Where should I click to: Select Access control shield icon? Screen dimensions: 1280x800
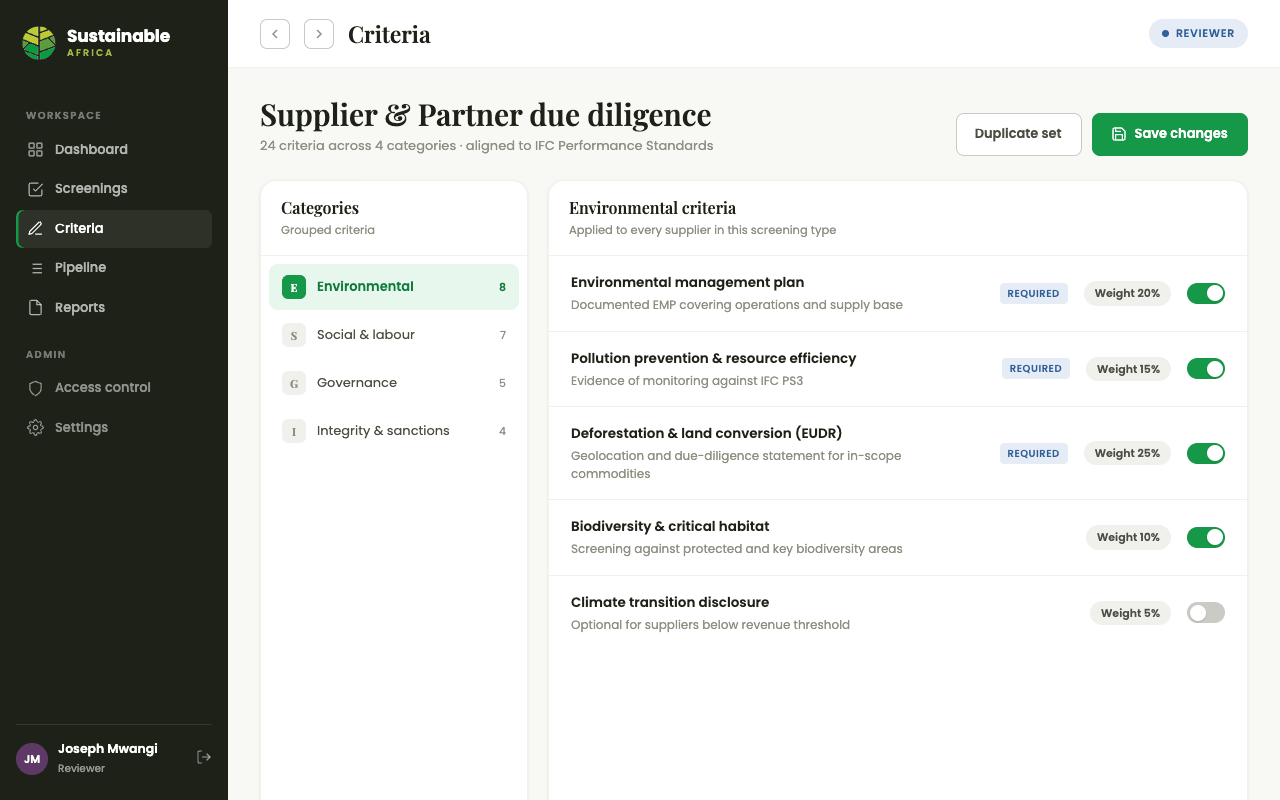35,388
